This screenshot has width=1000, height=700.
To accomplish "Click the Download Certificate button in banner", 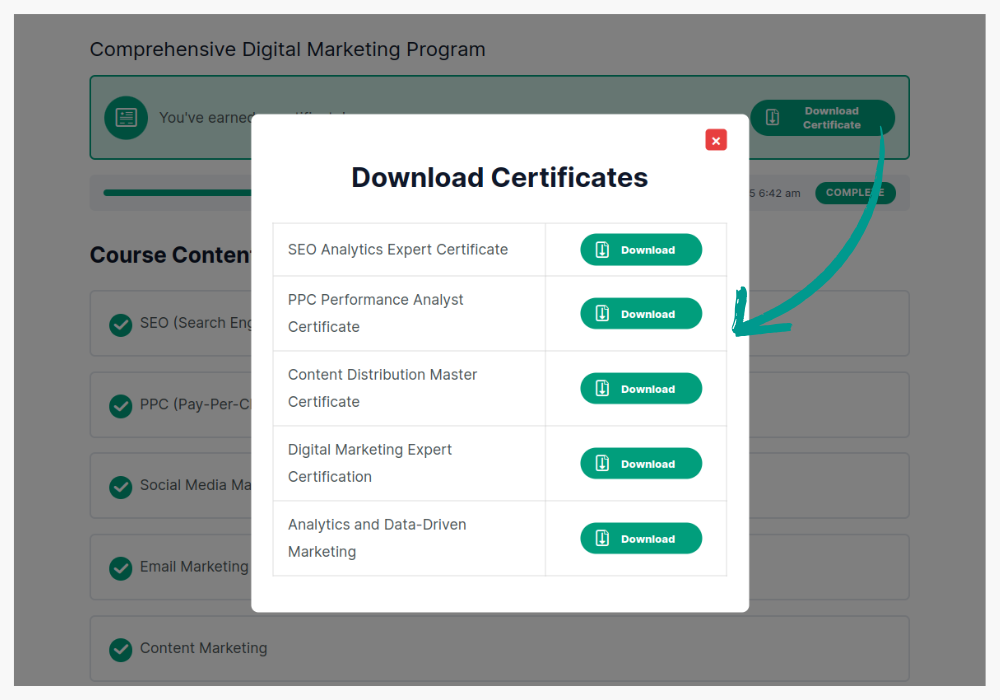I will [x=822, y=118].
